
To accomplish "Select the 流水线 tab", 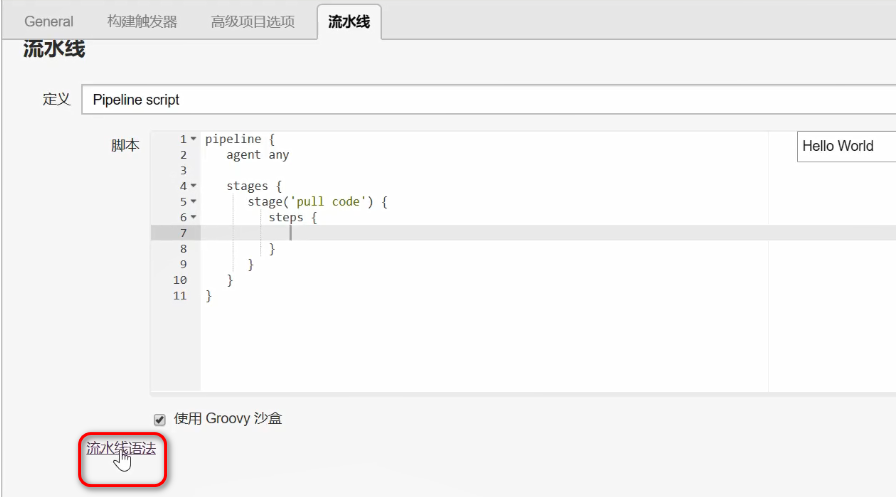I will pyautogui.click(x=349, y=22).
